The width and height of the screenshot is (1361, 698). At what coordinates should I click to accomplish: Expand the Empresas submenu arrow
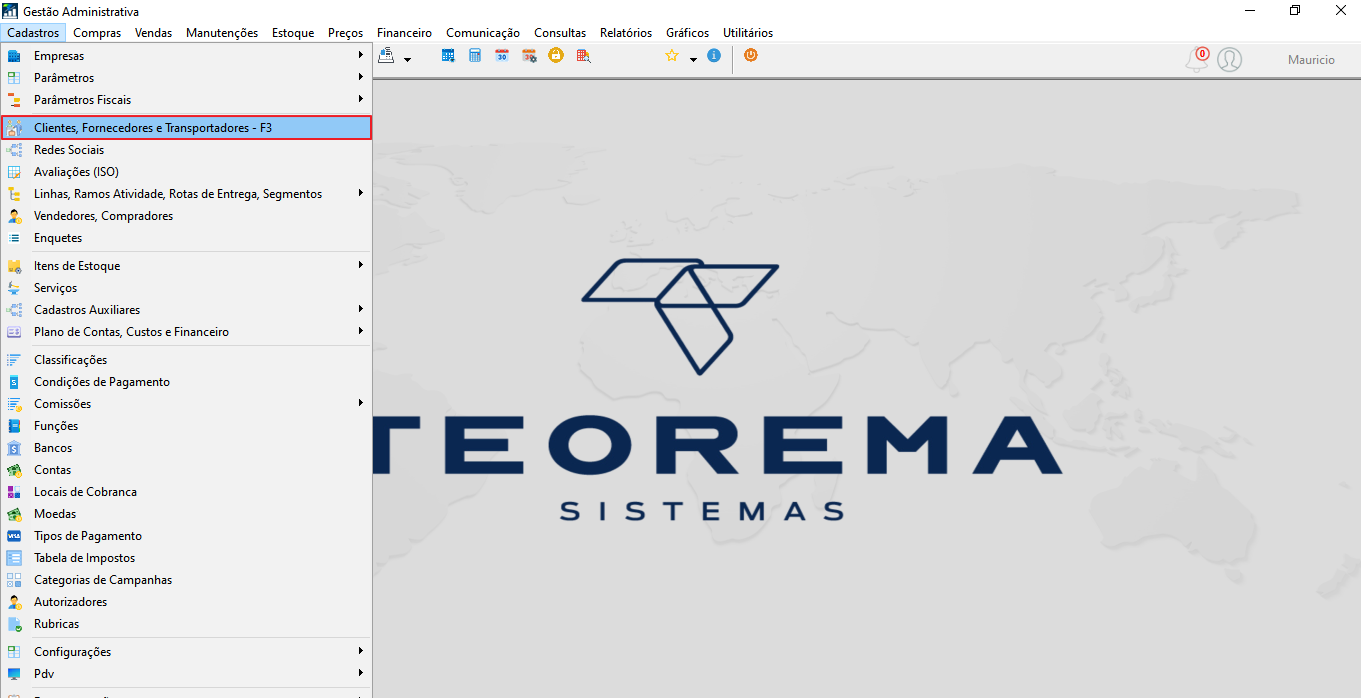pyautogui.click(x=361, y=55)
